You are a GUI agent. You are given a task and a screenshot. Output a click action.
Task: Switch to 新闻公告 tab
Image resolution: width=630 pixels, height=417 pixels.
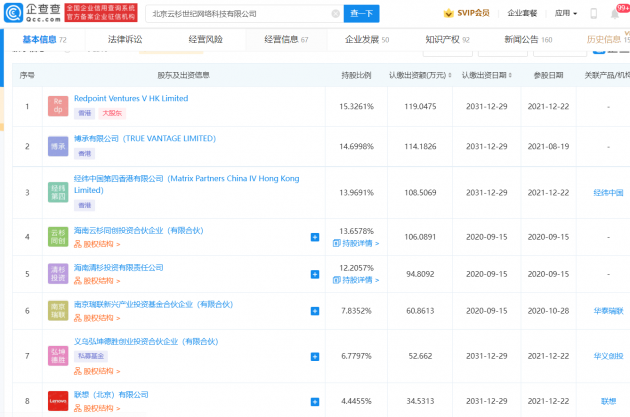tap(528, 39)
